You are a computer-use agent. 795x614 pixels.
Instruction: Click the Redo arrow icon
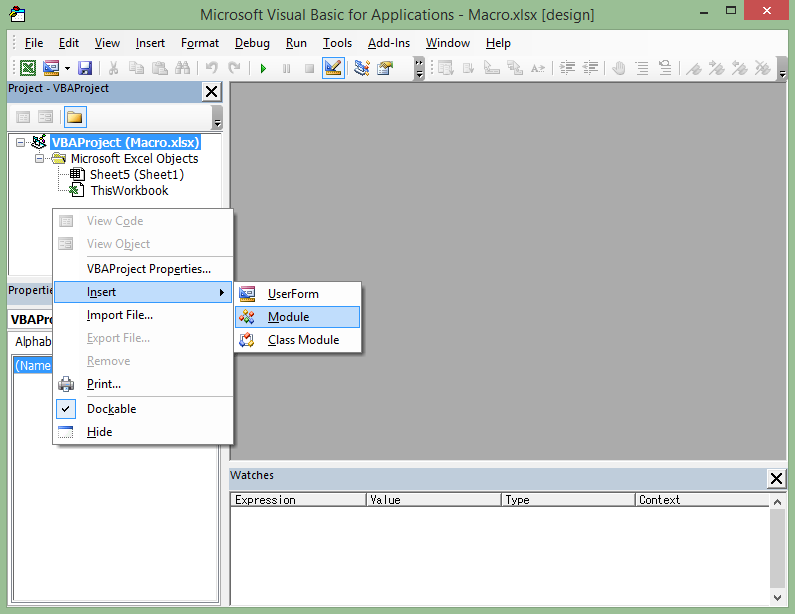point(234,68)
